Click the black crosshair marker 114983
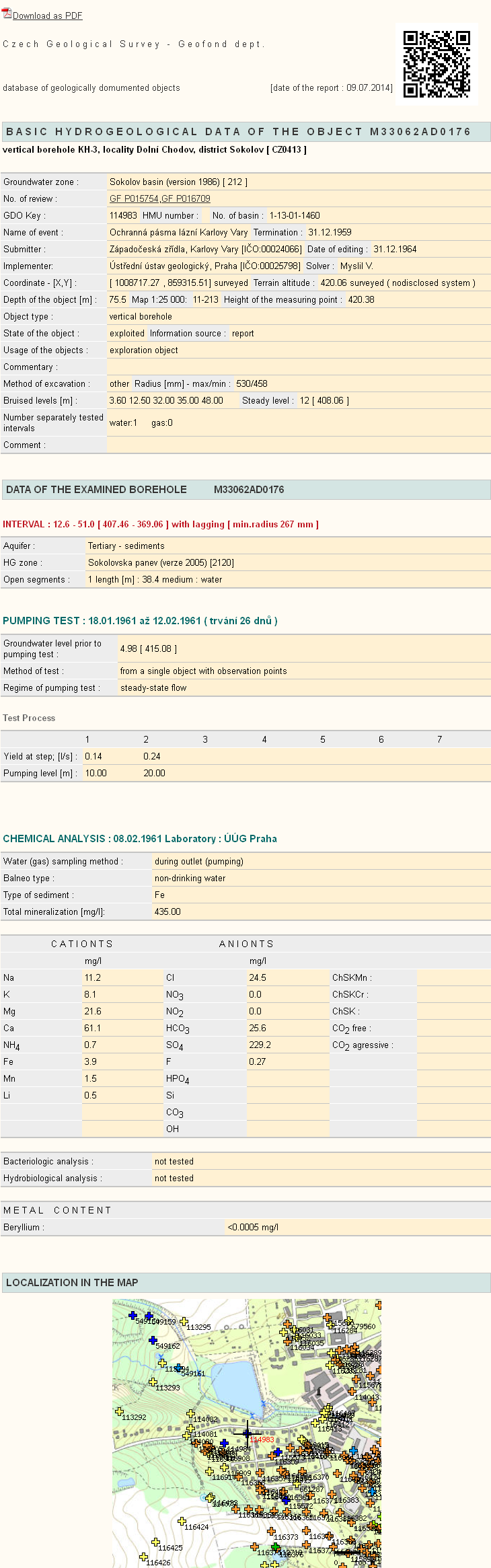The image size is (491, 1568). 247,1433
